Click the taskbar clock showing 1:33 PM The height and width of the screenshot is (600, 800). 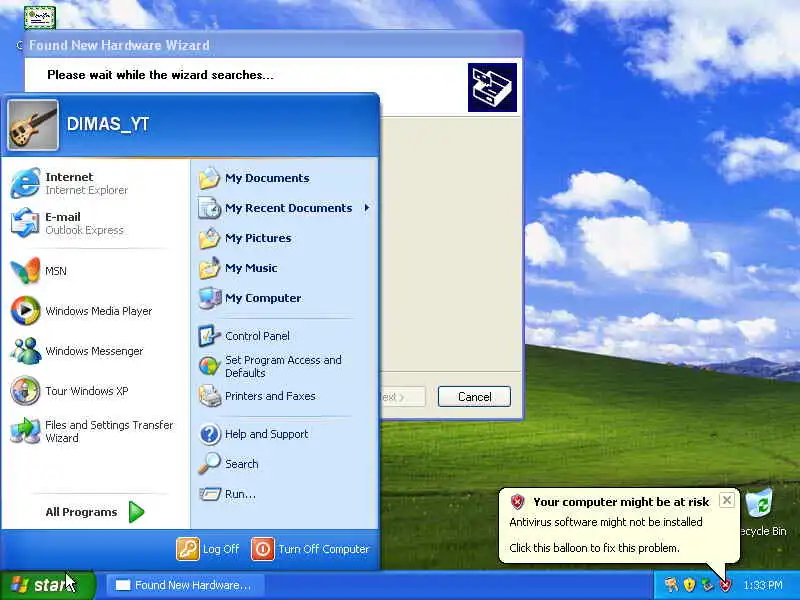pos(763,585)
